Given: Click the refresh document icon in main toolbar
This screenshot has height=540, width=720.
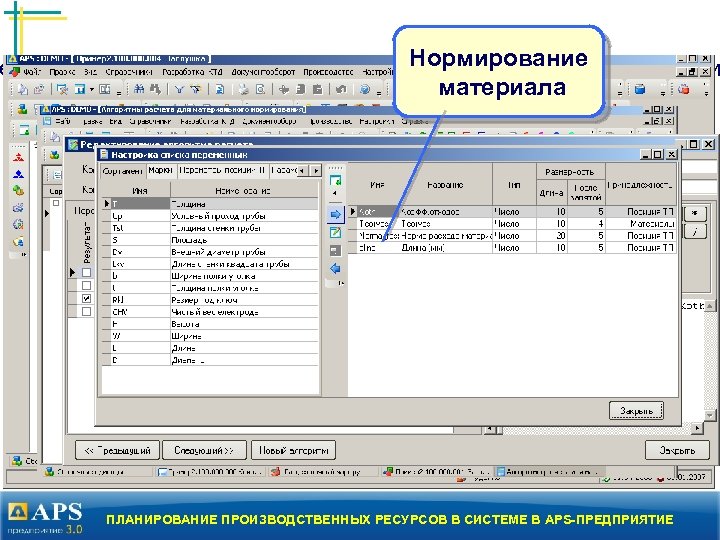Looking at the screenshot, I should click(219, 89).
